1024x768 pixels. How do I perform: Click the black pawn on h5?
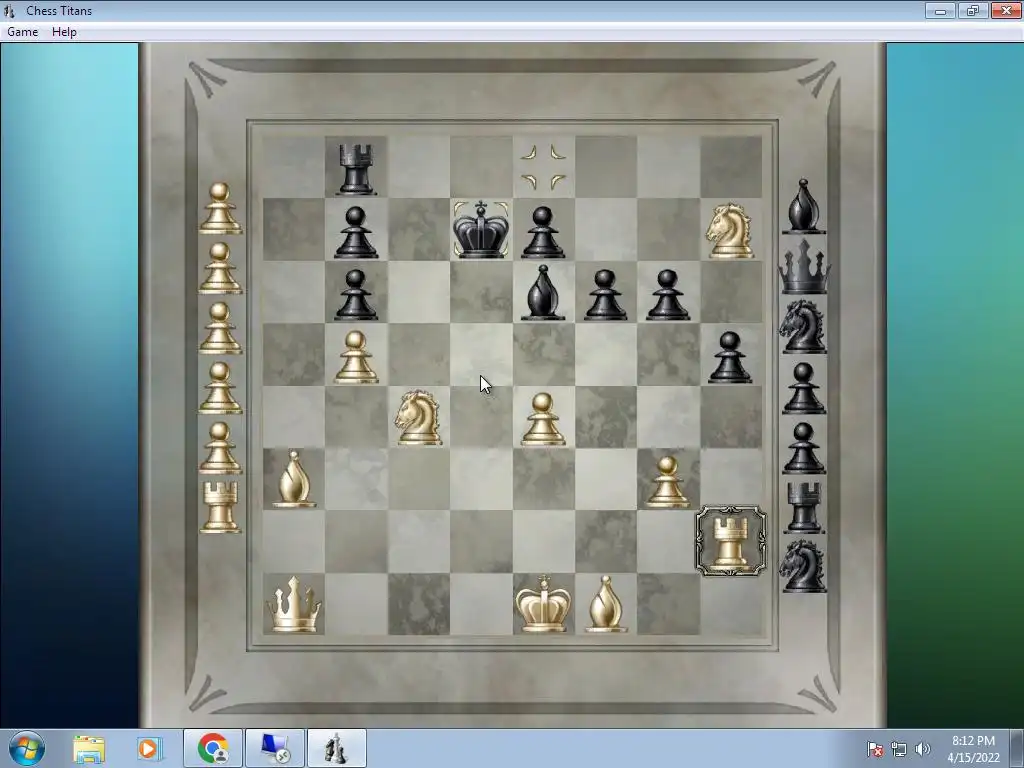pyautogui.click(x=730, y=357)
